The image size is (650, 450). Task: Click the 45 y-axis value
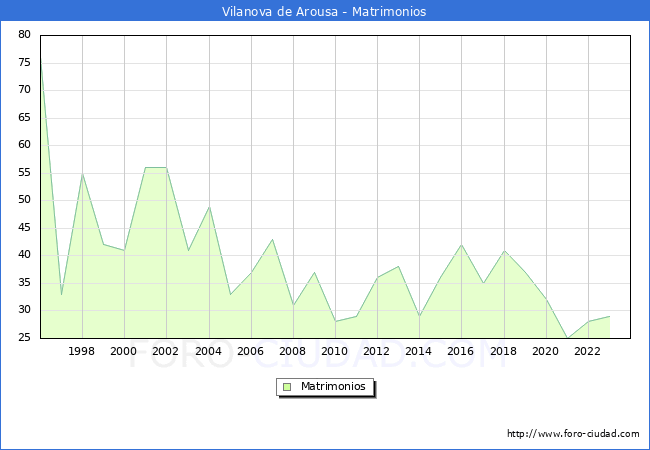tap(24, 227)
